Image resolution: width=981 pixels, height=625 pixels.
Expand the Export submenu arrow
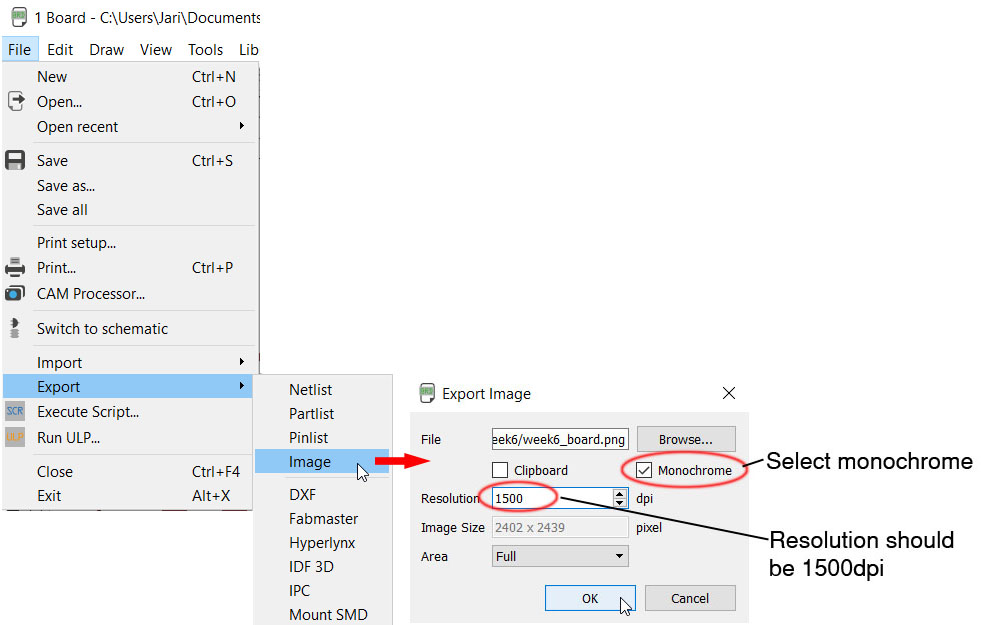click(x=242, y=386)
